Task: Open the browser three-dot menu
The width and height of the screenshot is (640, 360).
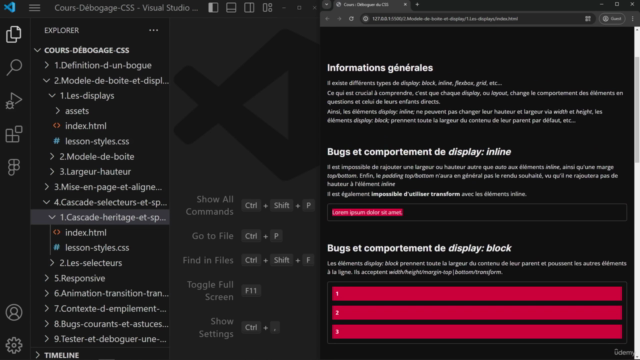Action: (633, 19)
